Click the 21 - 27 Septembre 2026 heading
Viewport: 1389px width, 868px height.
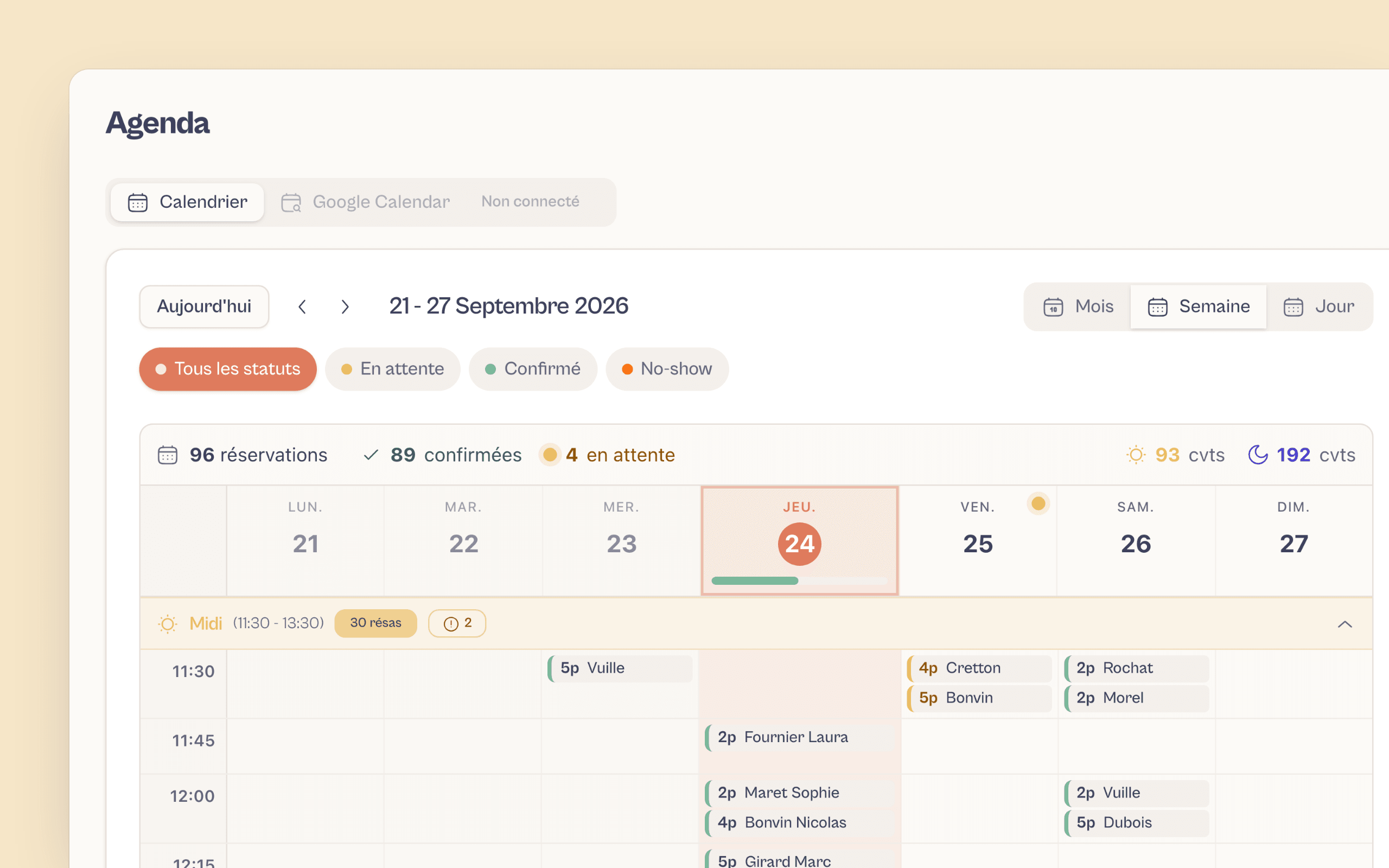click(x=508, y=307)
